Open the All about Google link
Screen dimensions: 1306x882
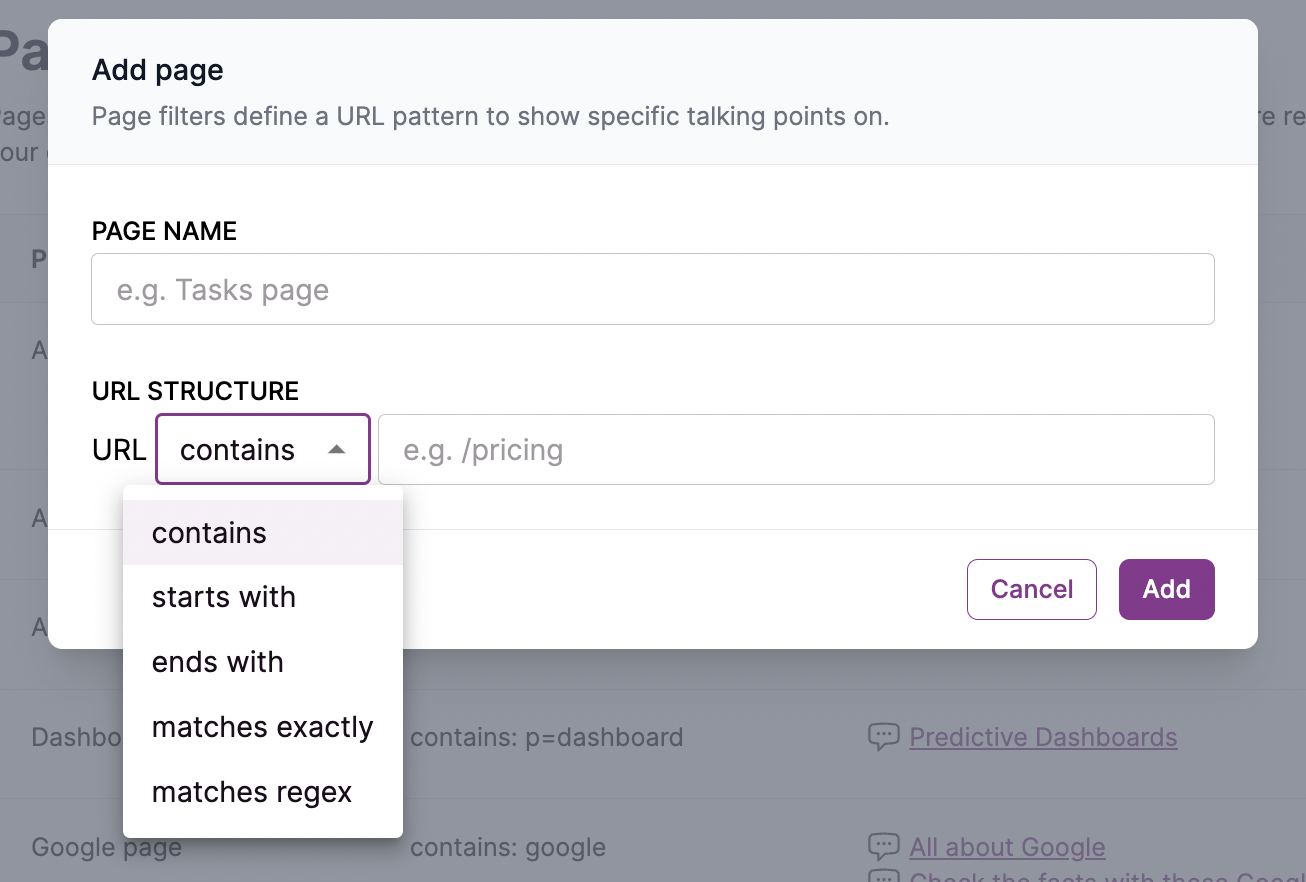click(x=1007, y=847)
